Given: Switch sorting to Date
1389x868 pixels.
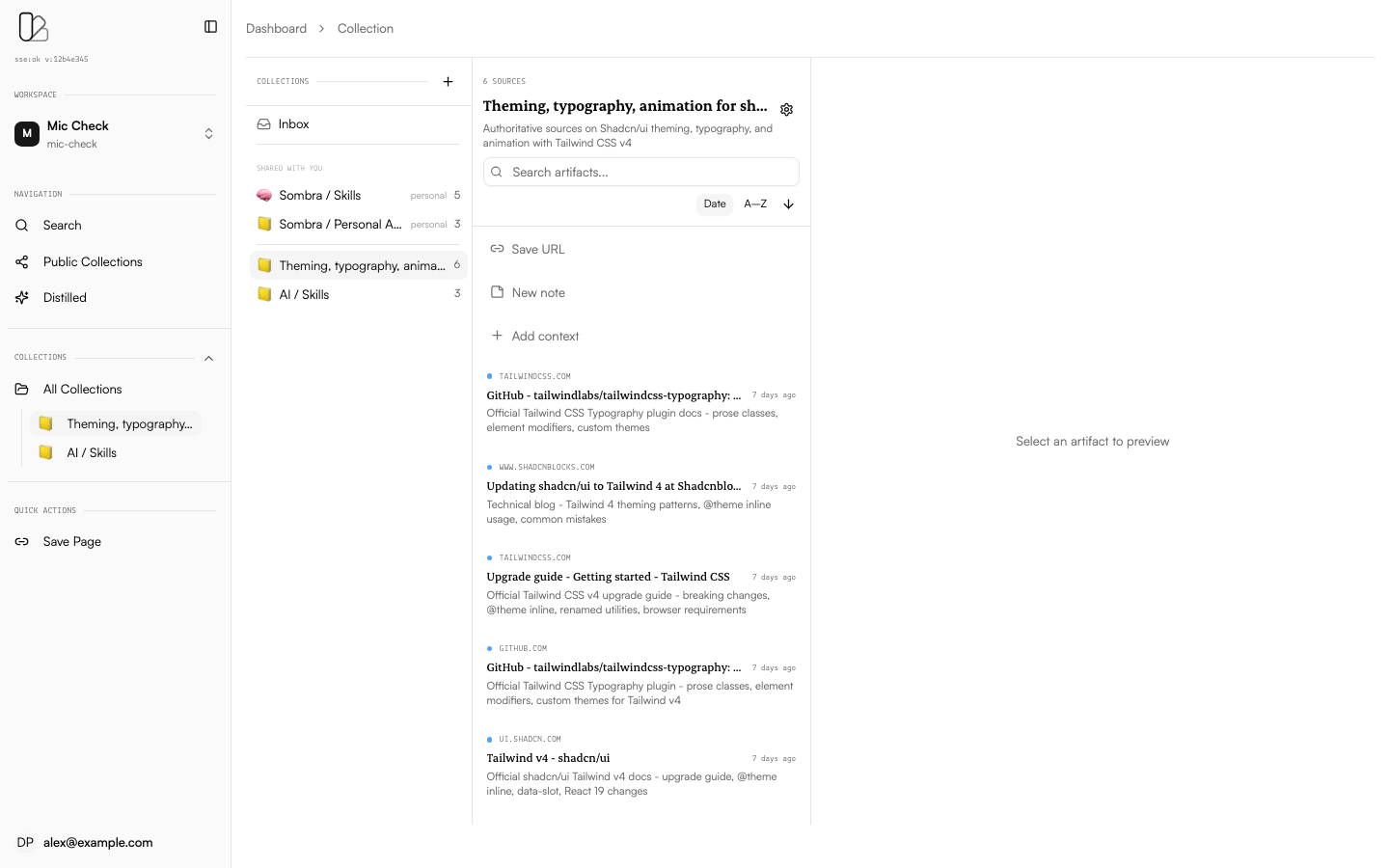Looking at the screenshot, I should [x=714, y=204].
